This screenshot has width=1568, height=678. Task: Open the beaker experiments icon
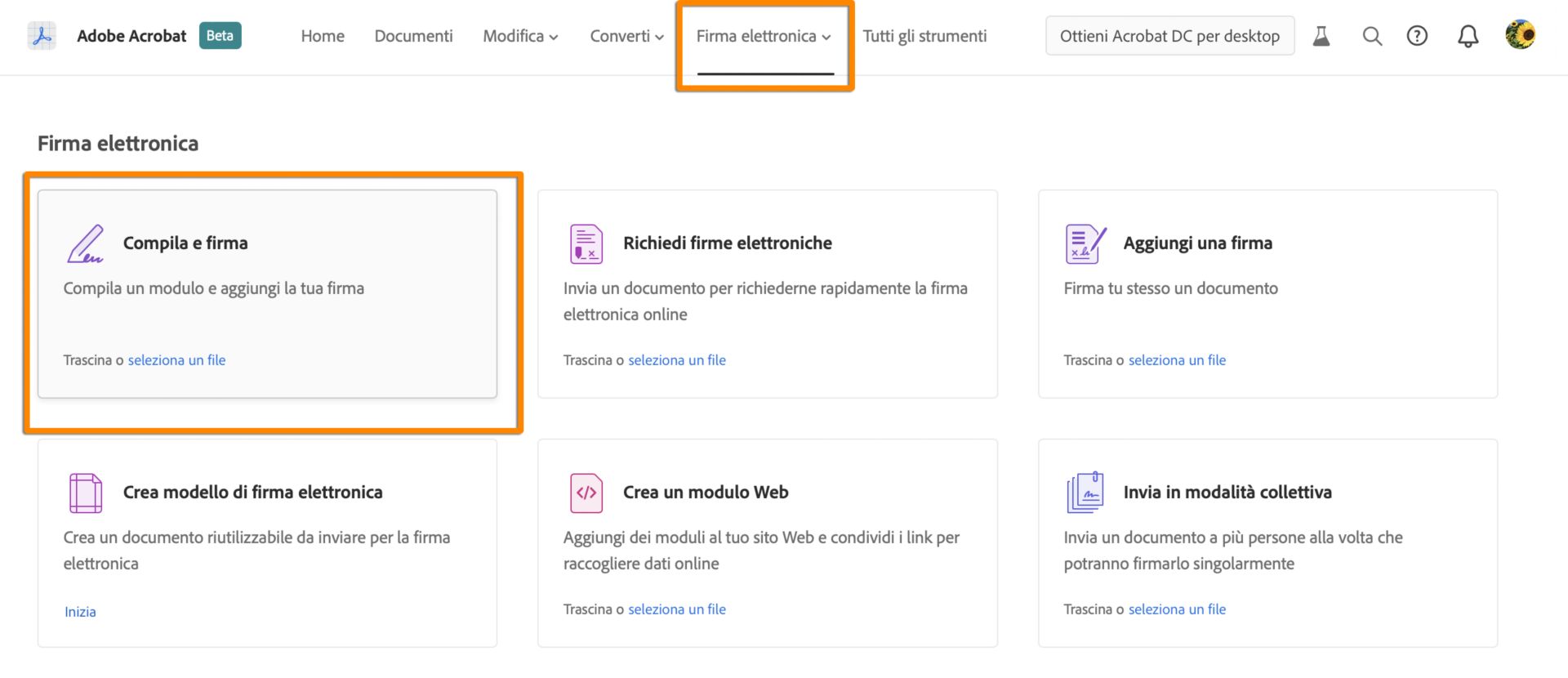click(x=1321, y=36)
